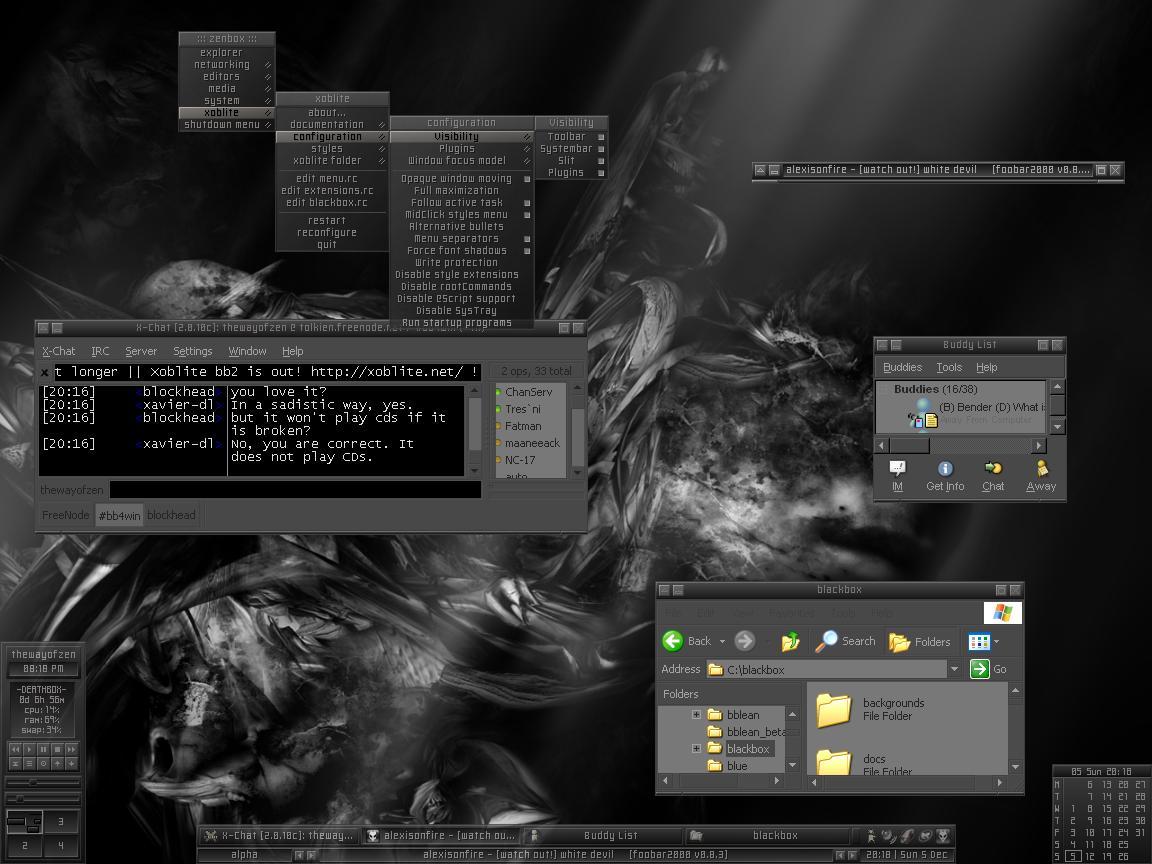
Task: Open the Server menu in X-Chat
Action: tap(141, 351)
